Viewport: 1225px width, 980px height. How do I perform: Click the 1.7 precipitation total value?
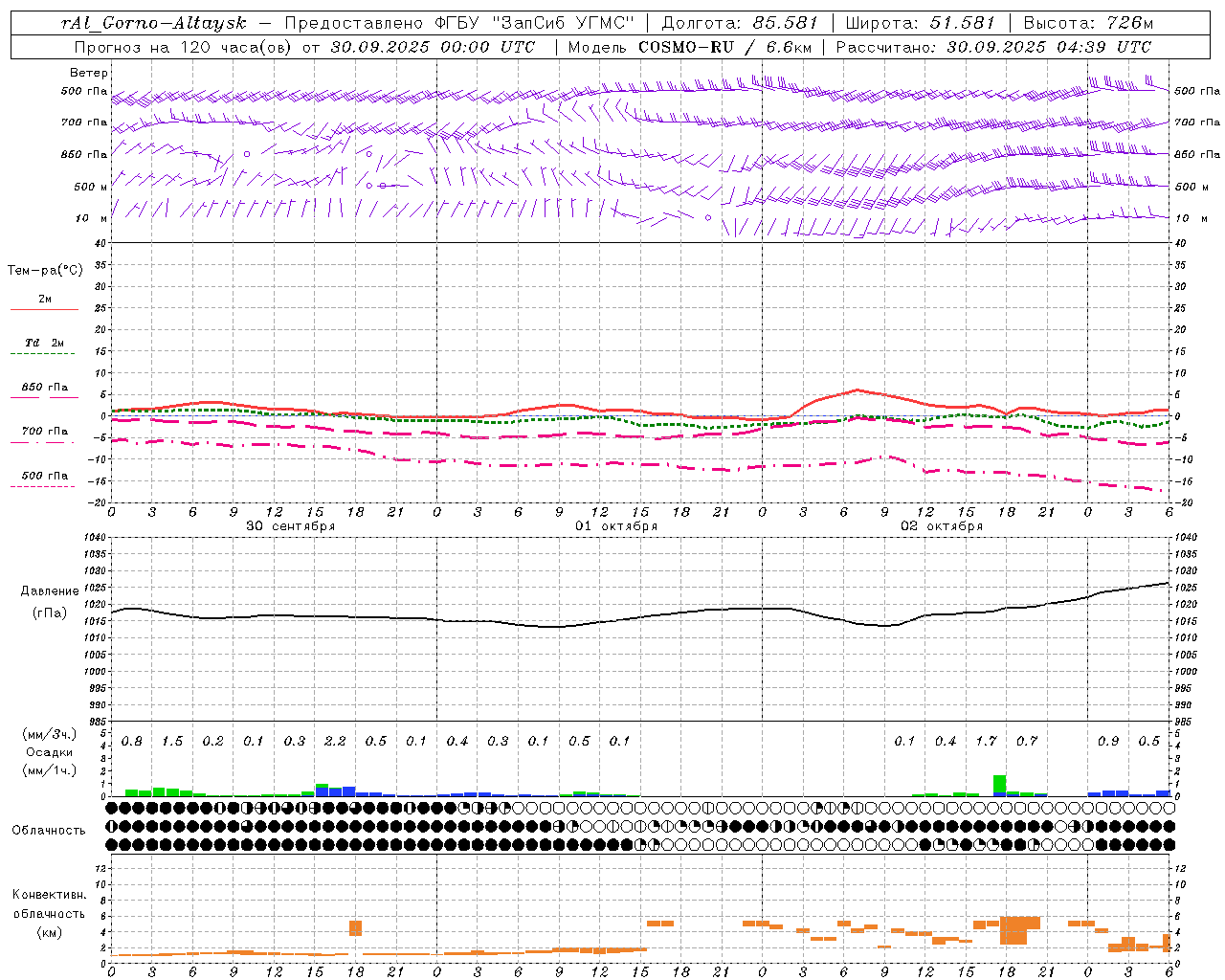click(x=986, y=742)
